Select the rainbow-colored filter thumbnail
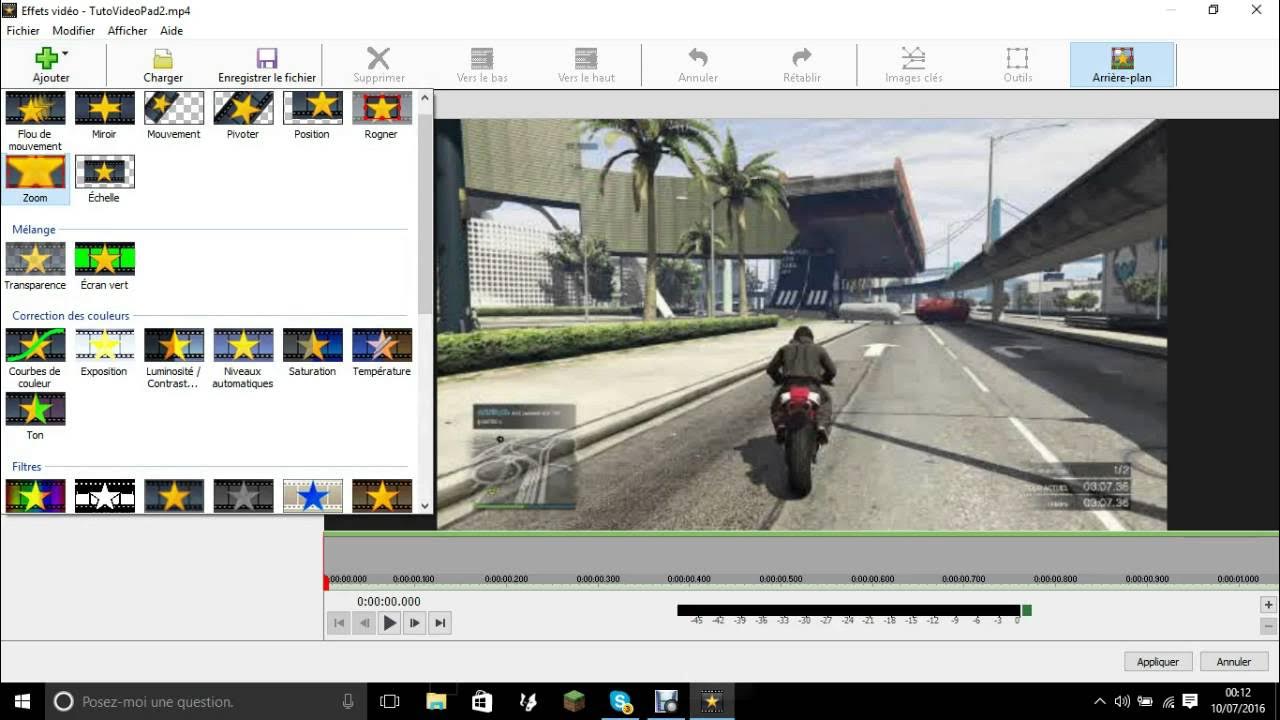1280x720 pixels. [x=35, y=496]
